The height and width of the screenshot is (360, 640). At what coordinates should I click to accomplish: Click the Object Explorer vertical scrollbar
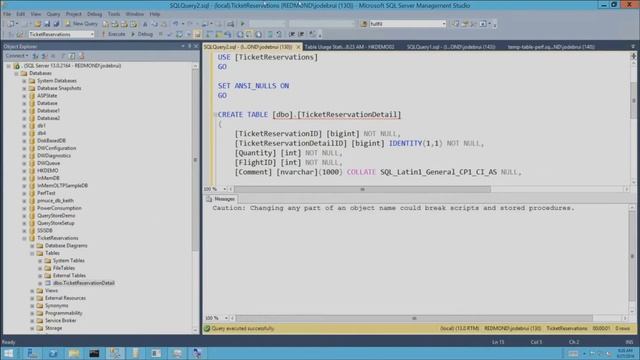click(195, 160)
